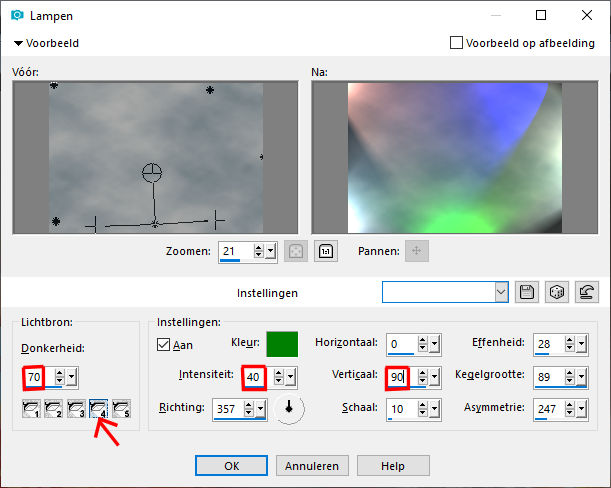Collapse the Voorbeeld preview section
Viewport: 611px width, 488px height.
click(x=18, y=43)
